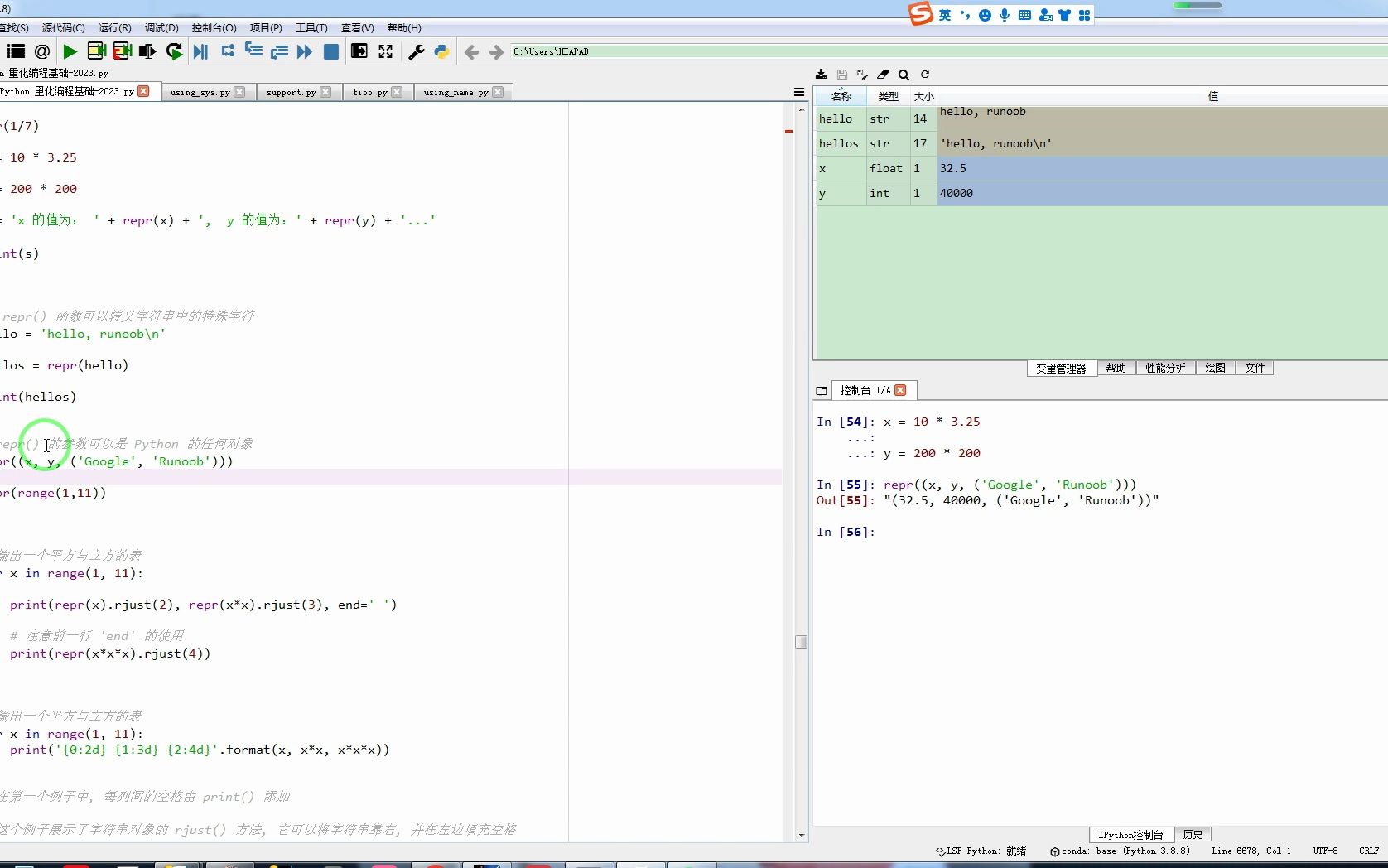Image resolution: width=1388 pixels, height=868 pixels.
Task: Go to next cursor position arrow
Action: pyautogui.click(x=496, y=52)
